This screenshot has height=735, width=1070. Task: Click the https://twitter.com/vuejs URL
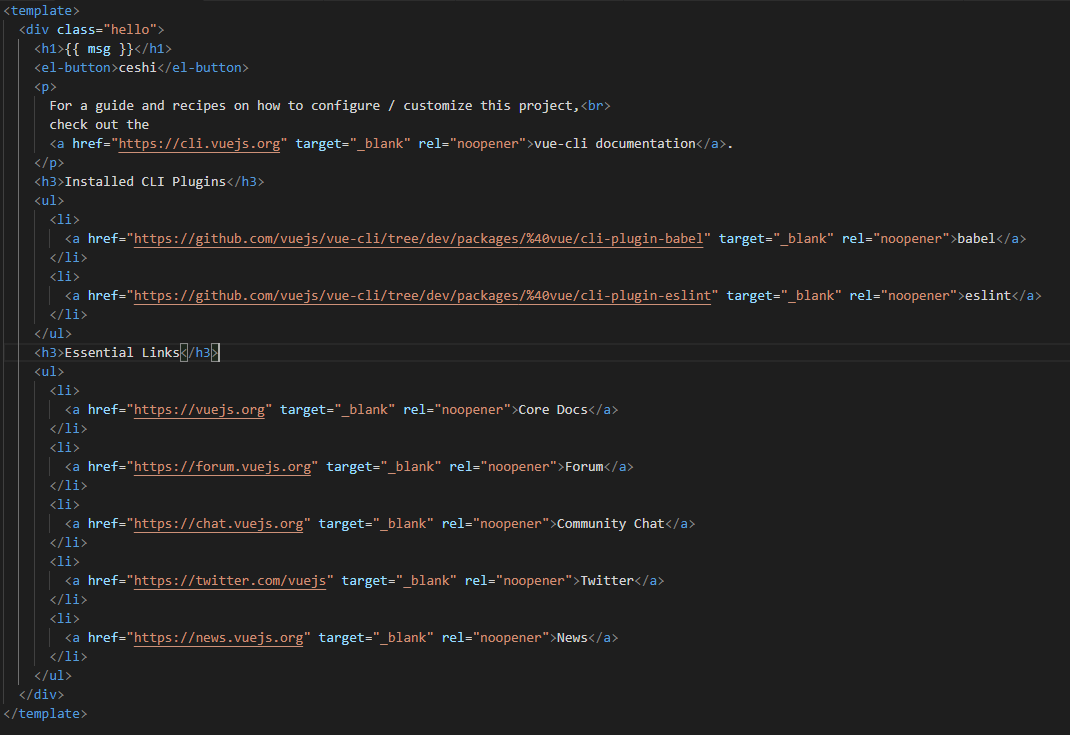[x=230, y=581]
